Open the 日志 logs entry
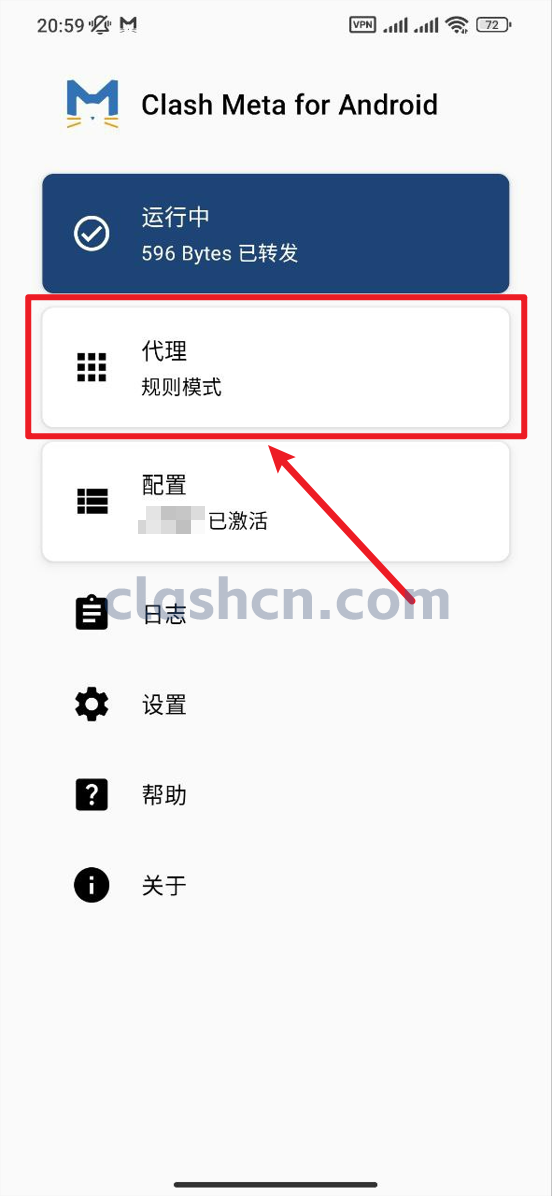Image resolution: width=552 pixels, height=1196 pixels. (x=275, y=615)
